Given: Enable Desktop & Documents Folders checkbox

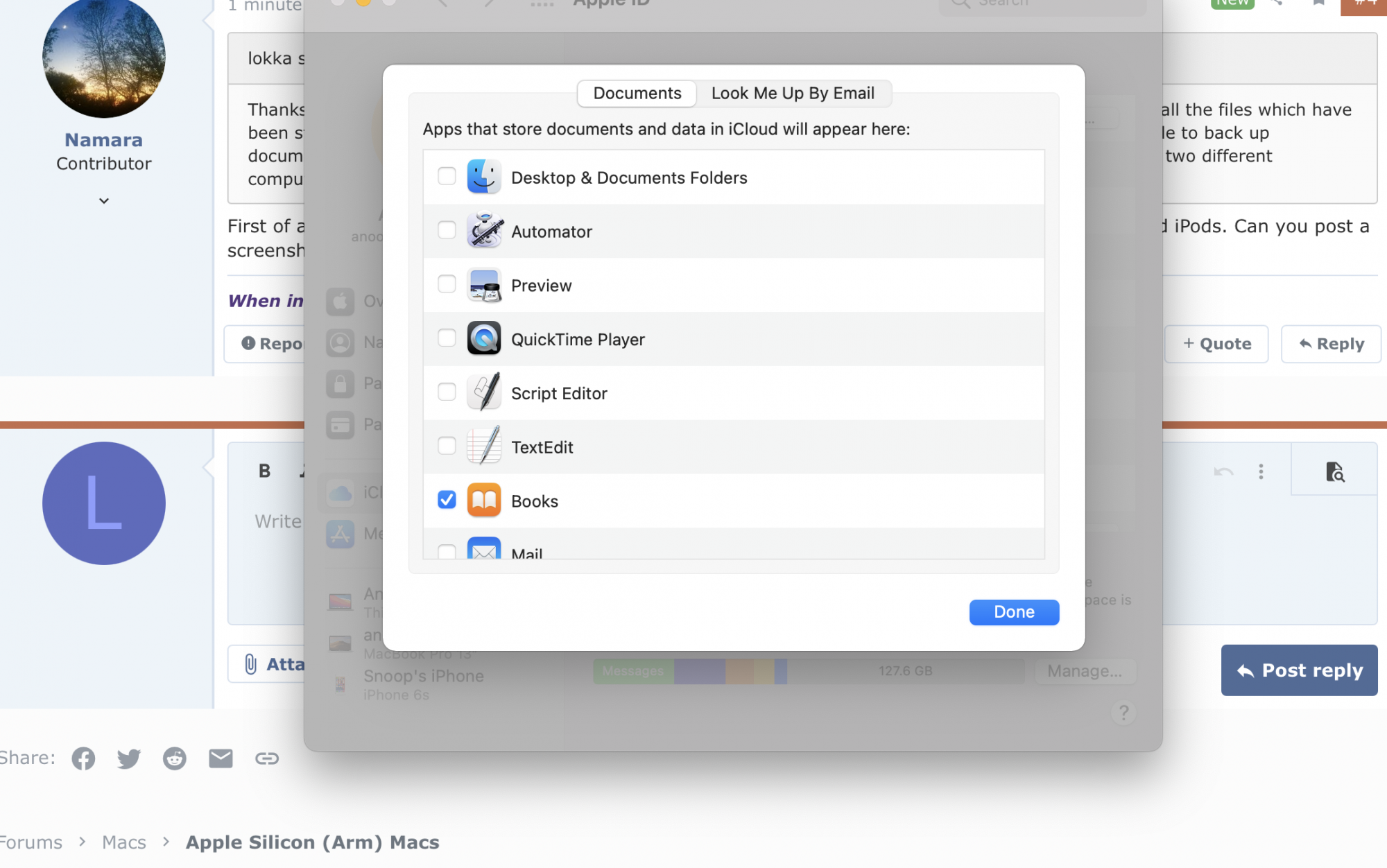Looking at the screenshot, I should pos(447,177).
